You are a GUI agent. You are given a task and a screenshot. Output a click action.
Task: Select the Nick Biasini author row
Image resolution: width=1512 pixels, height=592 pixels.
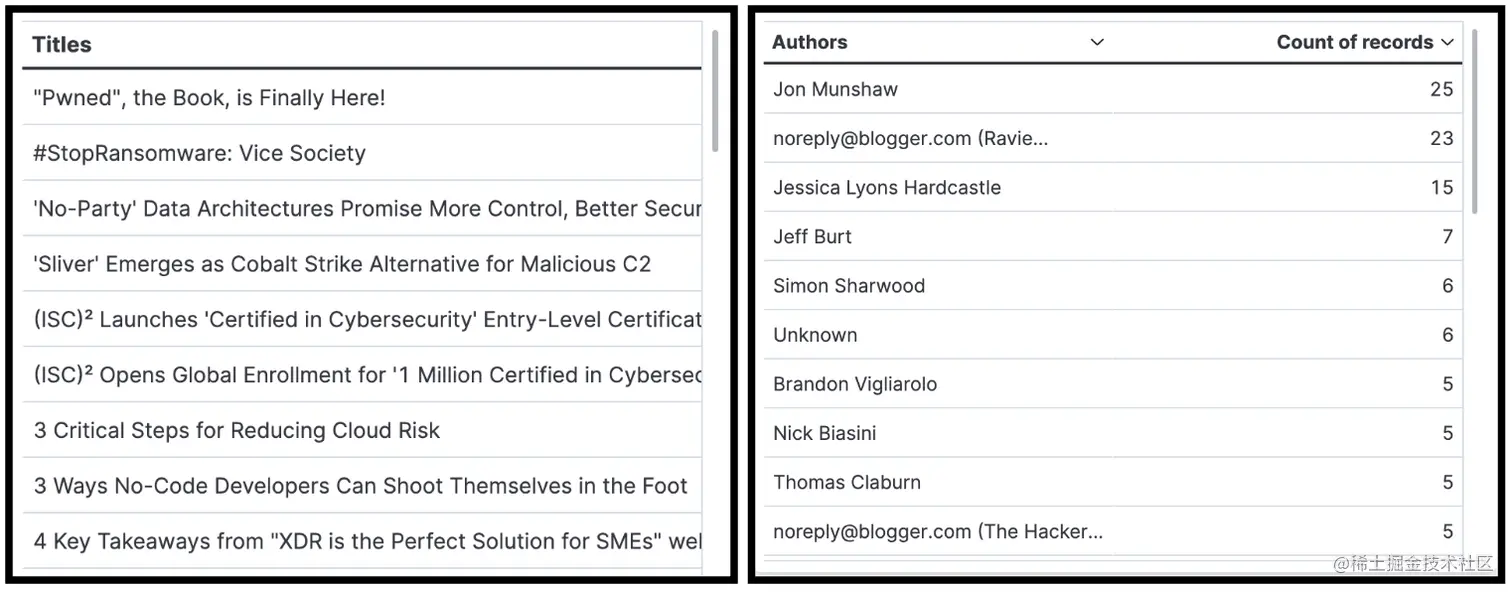point(1113,432)
